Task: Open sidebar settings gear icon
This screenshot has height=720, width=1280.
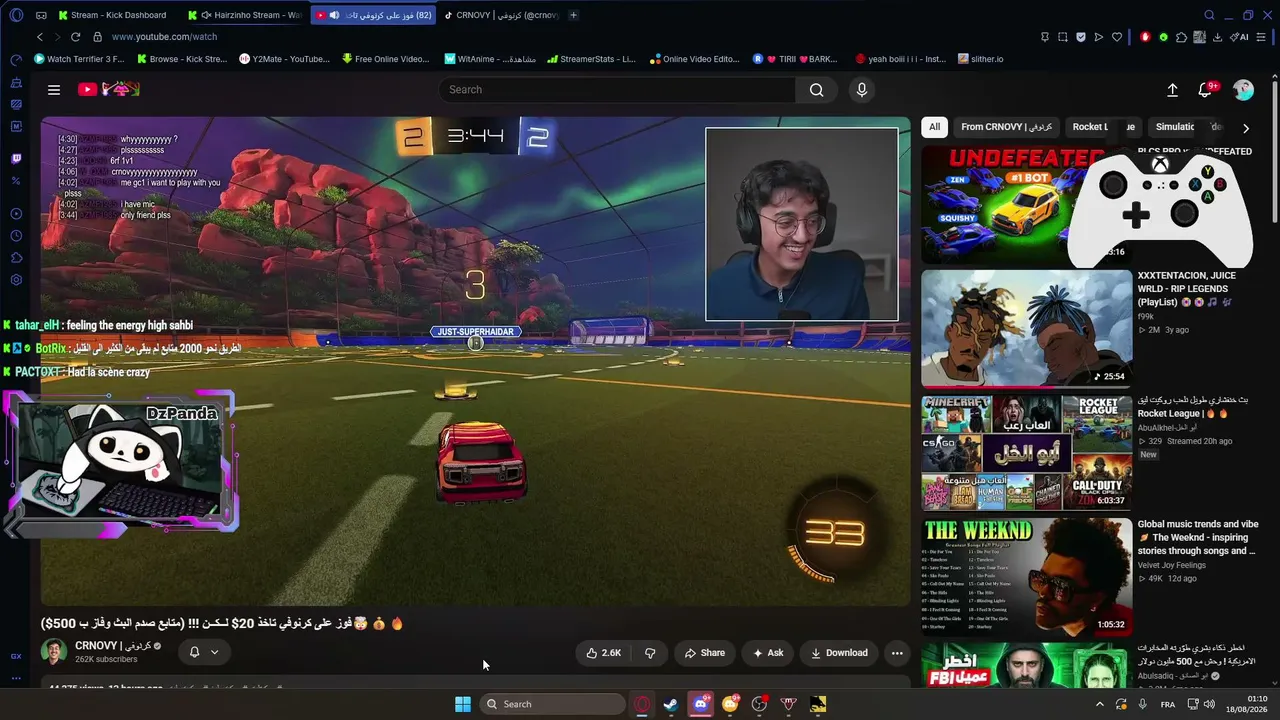Action: [x=16, y=280]
